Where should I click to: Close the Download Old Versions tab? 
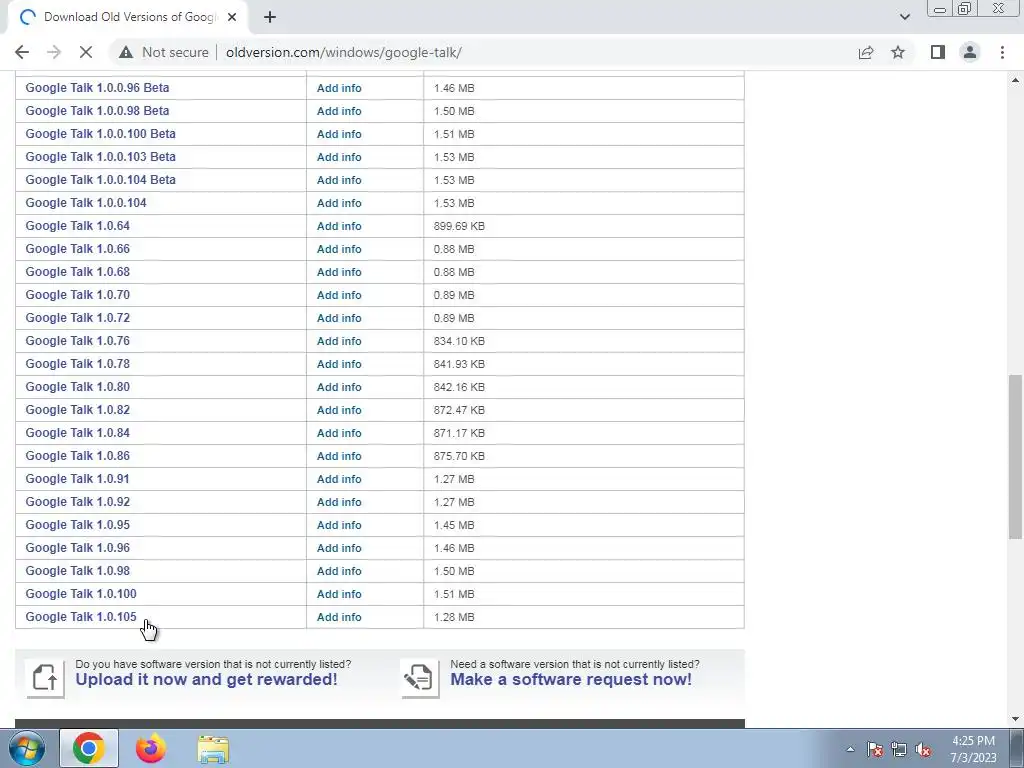(x=232, y=17)
